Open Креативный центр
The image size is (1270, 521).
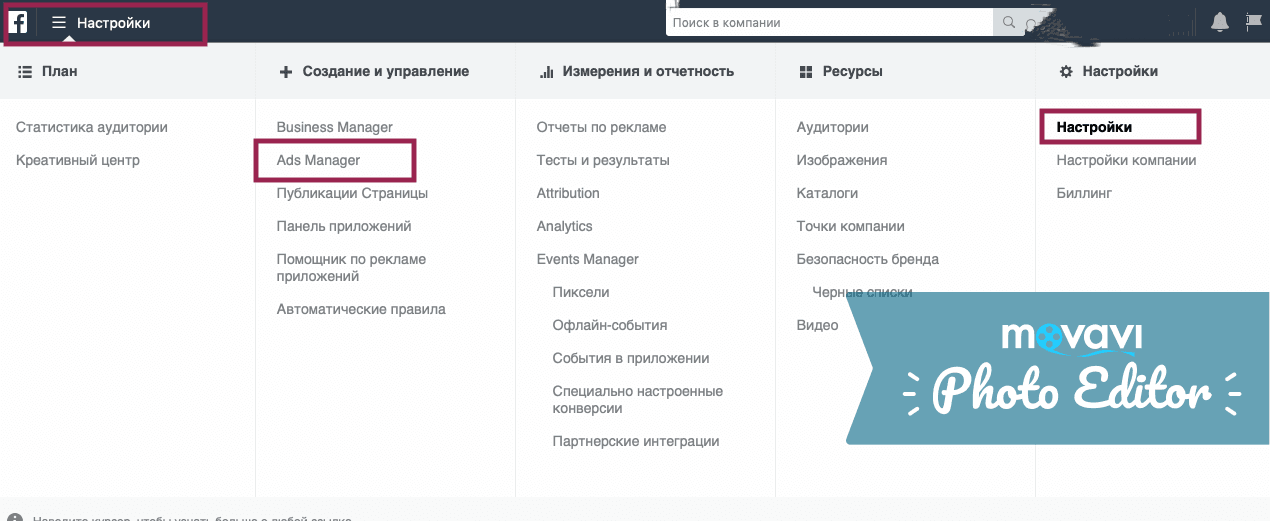(78, 160)
